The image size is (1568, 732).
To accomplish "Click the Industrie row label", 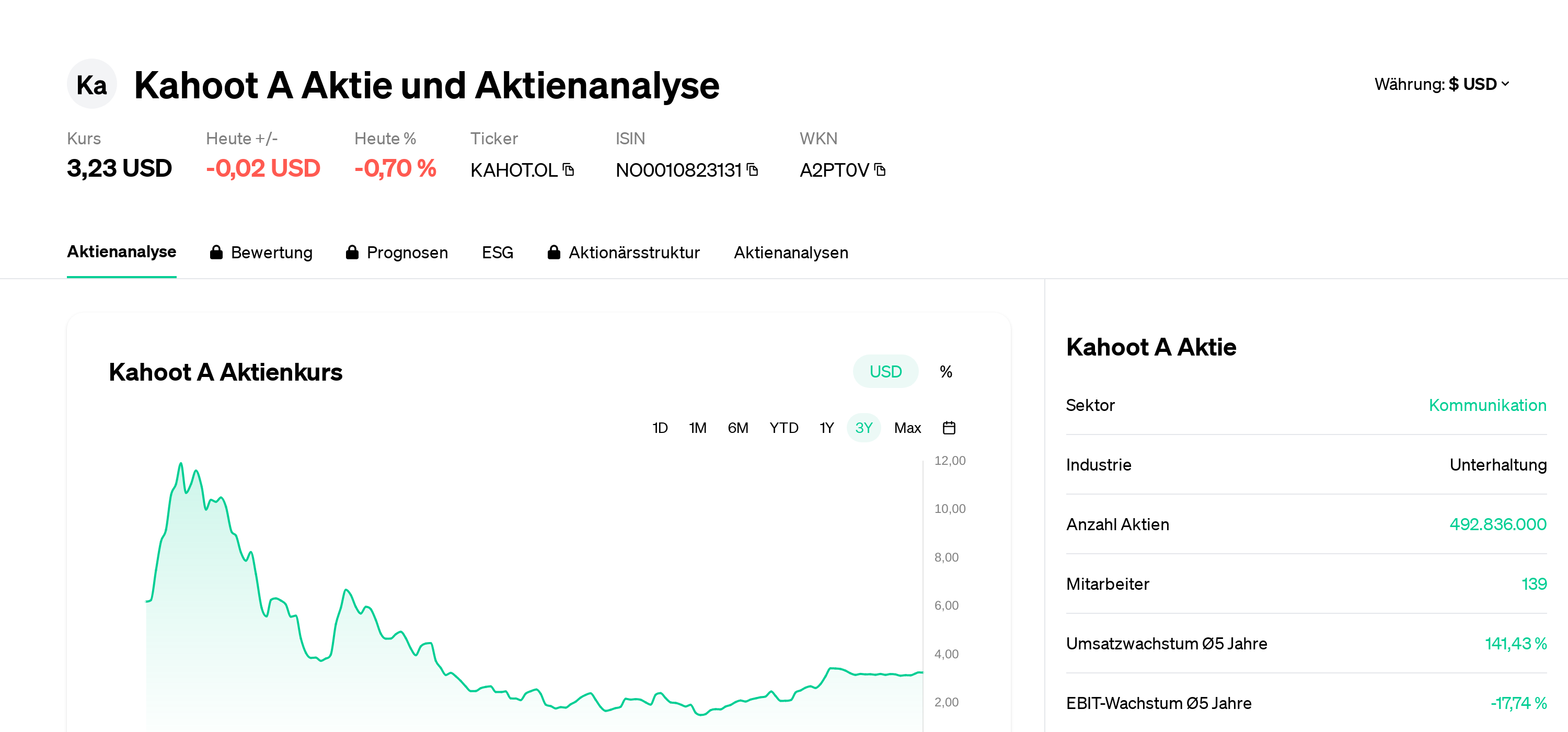I will (x=1099, y=465).
